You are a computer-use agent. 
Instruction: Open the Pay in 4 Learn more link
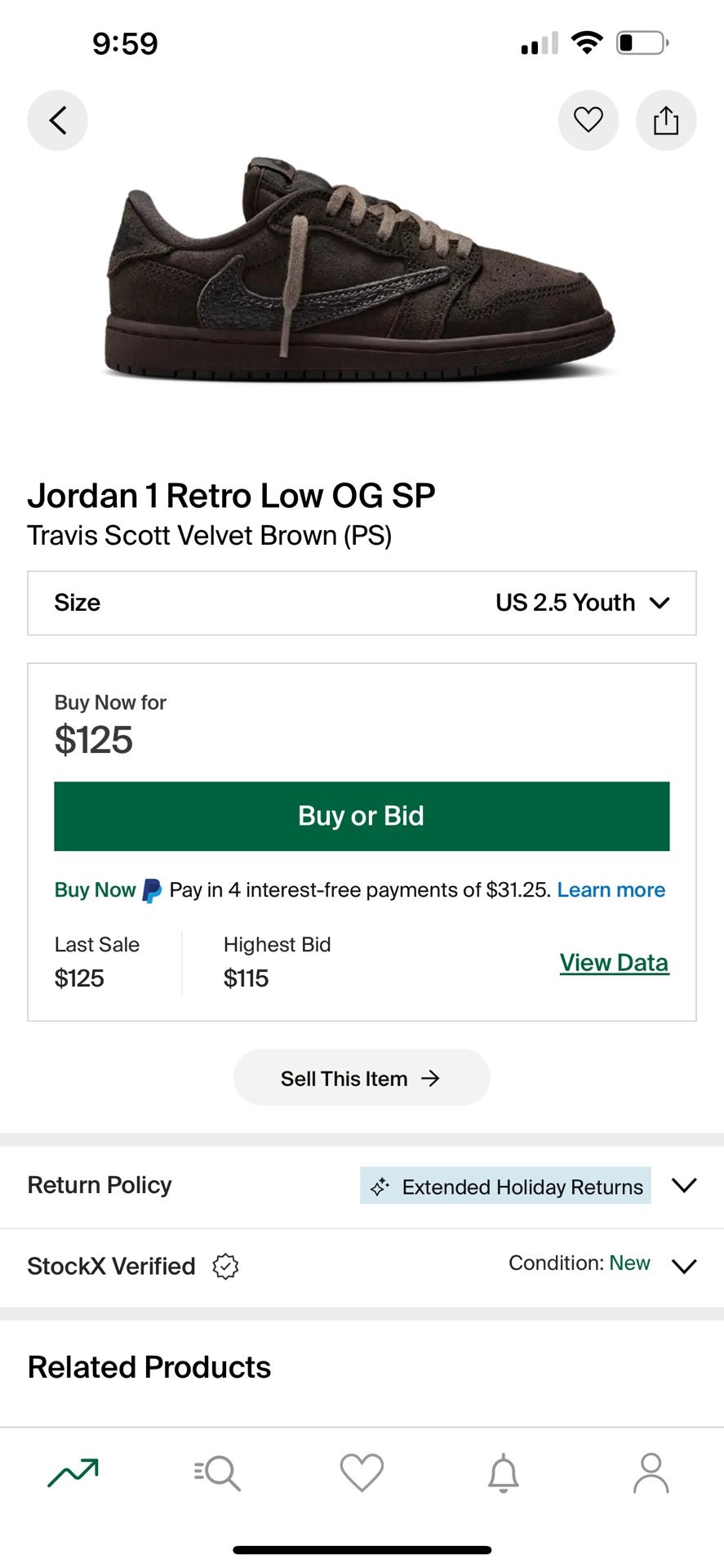tap(611, 889)
